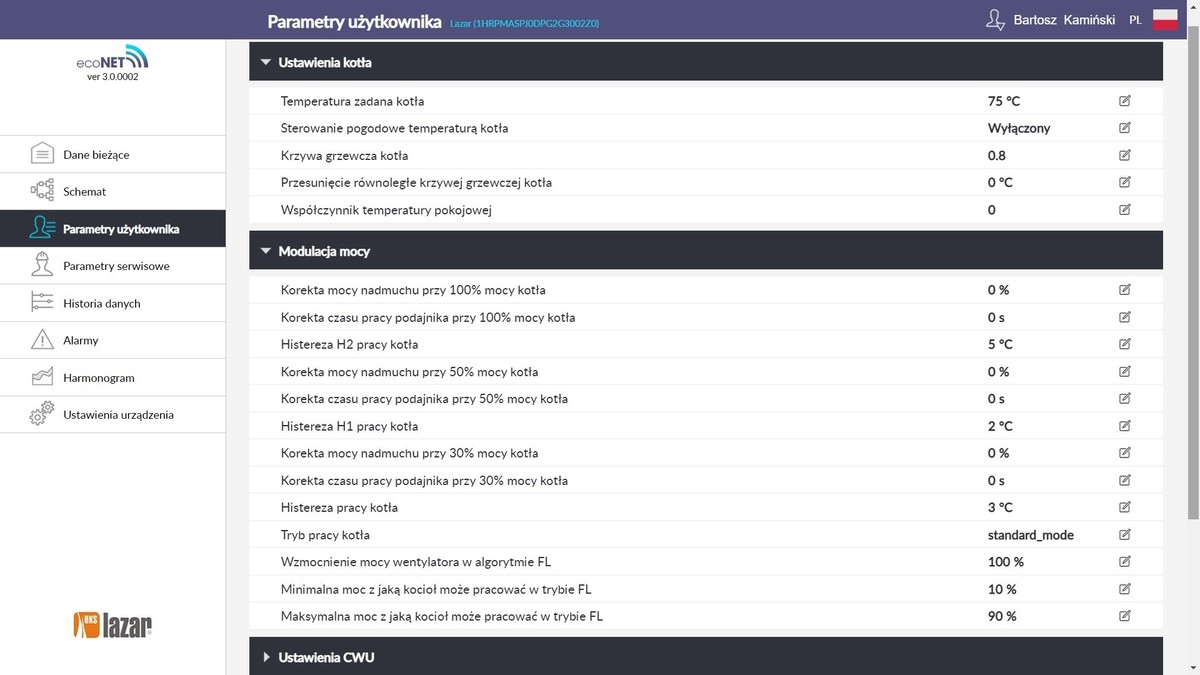Edit Histereza H2 pracy kotła setting

tap(1125, 344)
